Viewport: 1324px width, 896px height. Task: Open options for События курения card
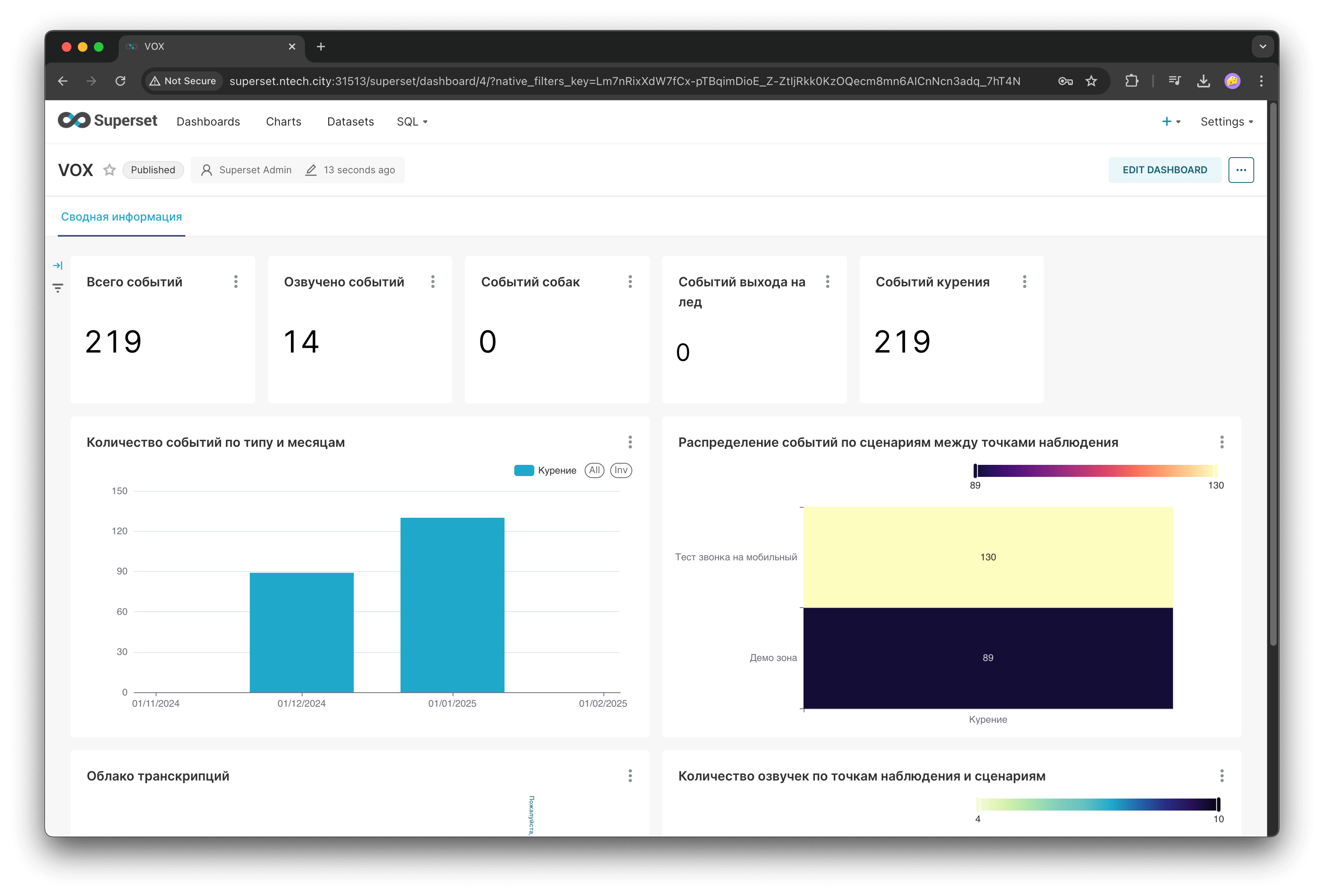coord(1024,282)
